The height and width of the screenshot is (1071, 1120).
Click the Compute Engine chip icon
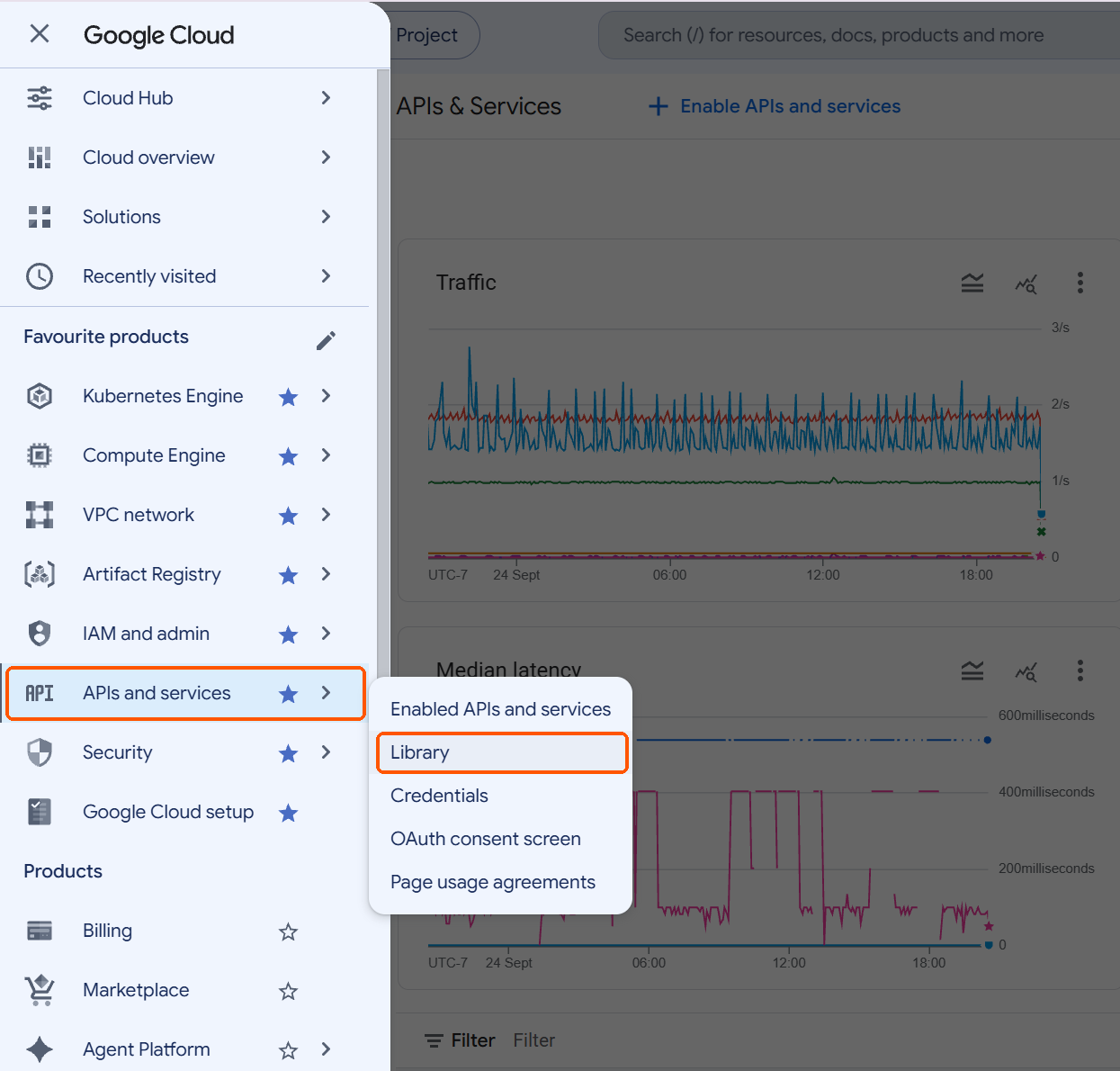click(40, 455)
